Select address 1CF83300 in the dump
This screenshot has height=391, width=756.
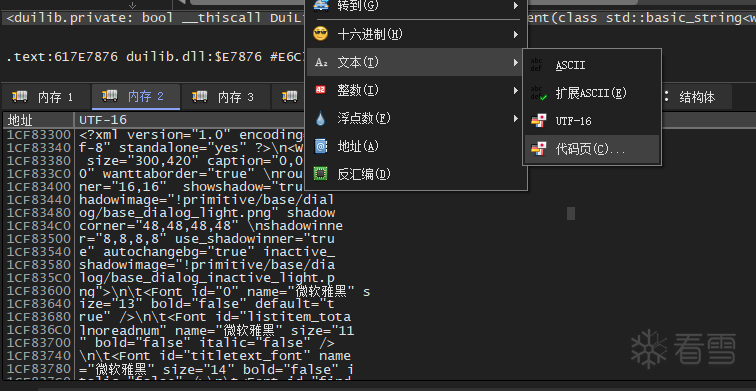(39, 135)
